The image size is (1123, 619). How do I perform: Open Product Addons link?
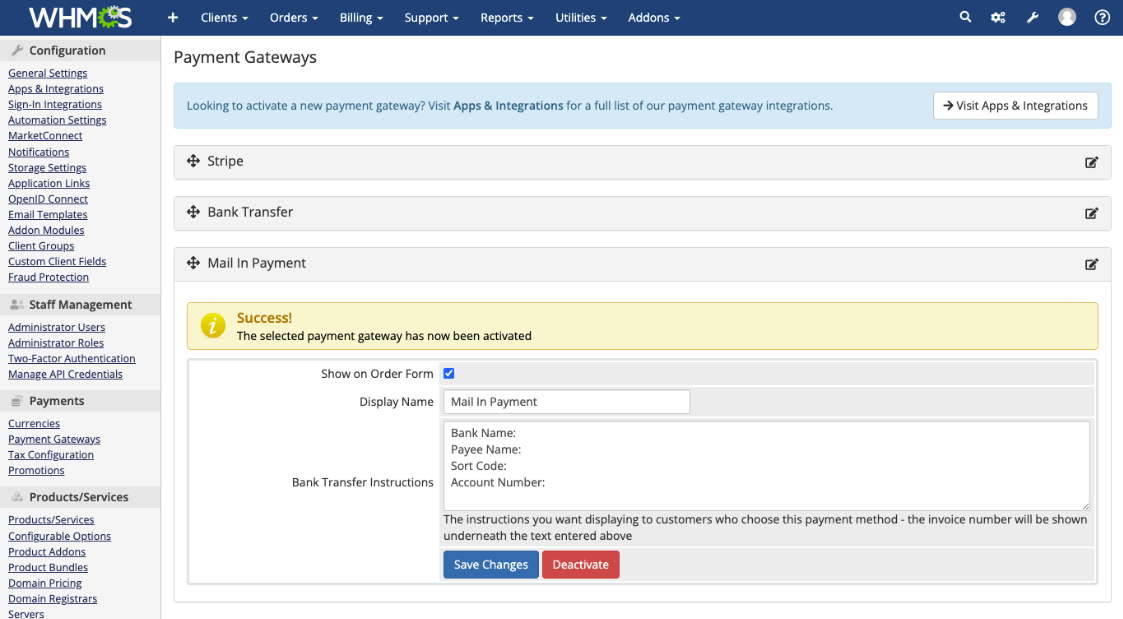click(x=47, y=552)
